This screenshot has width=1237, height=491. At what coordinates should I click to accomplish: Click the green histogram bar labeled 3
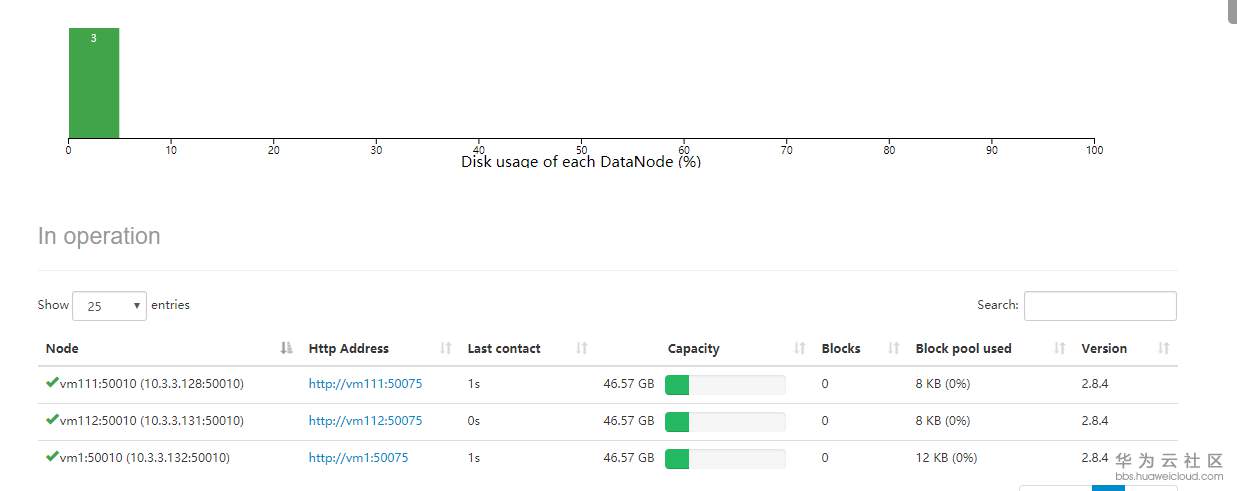[x=94, y=83]
